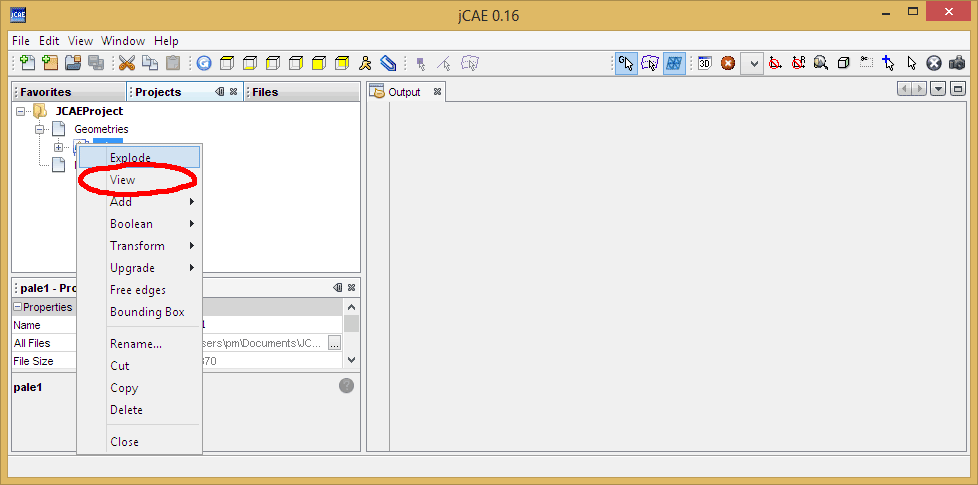The height and width of the screenshot is (485, 978).
Task: Toggle the blue mesh grid selection button
Action: (x=675, y=63)
